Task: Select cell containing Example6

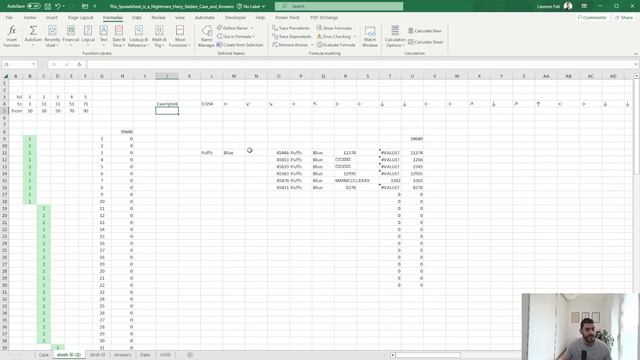Action: coord(167,104)
